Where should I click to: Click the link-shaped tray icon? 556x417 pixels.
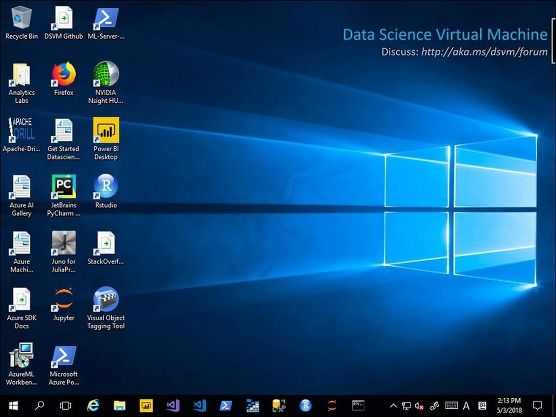tap(434, 406)
